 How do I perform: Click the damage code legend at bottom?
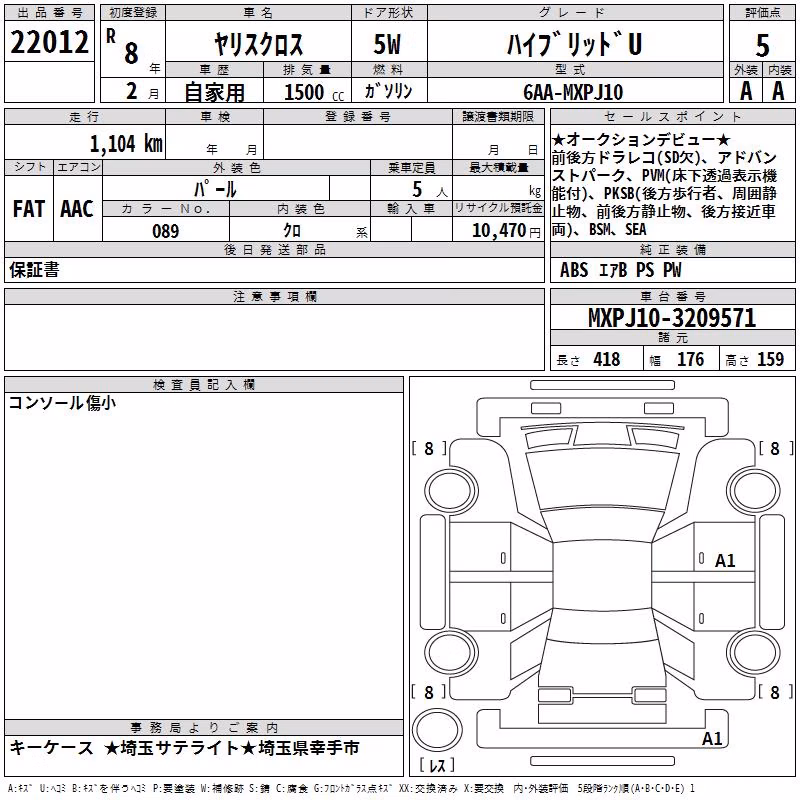(x=351, y=788)
